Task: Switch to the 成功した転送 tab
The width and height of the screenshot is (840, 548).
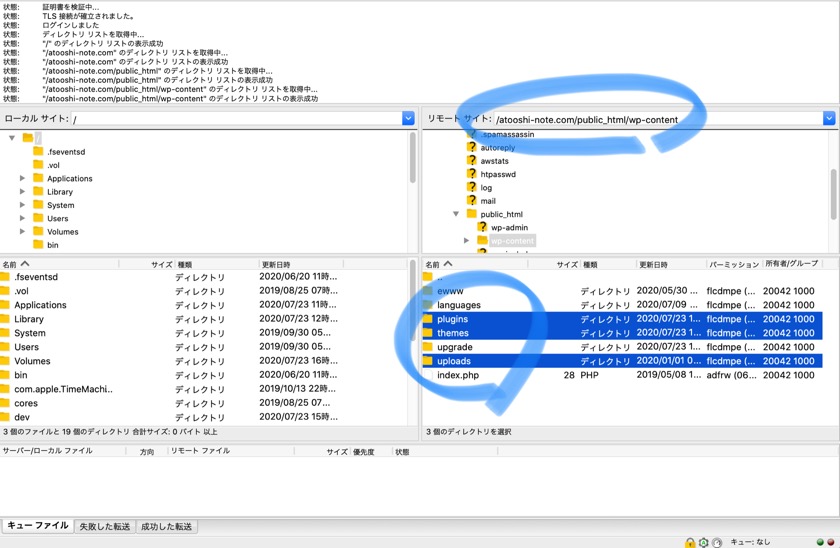Action: [166, 527]
